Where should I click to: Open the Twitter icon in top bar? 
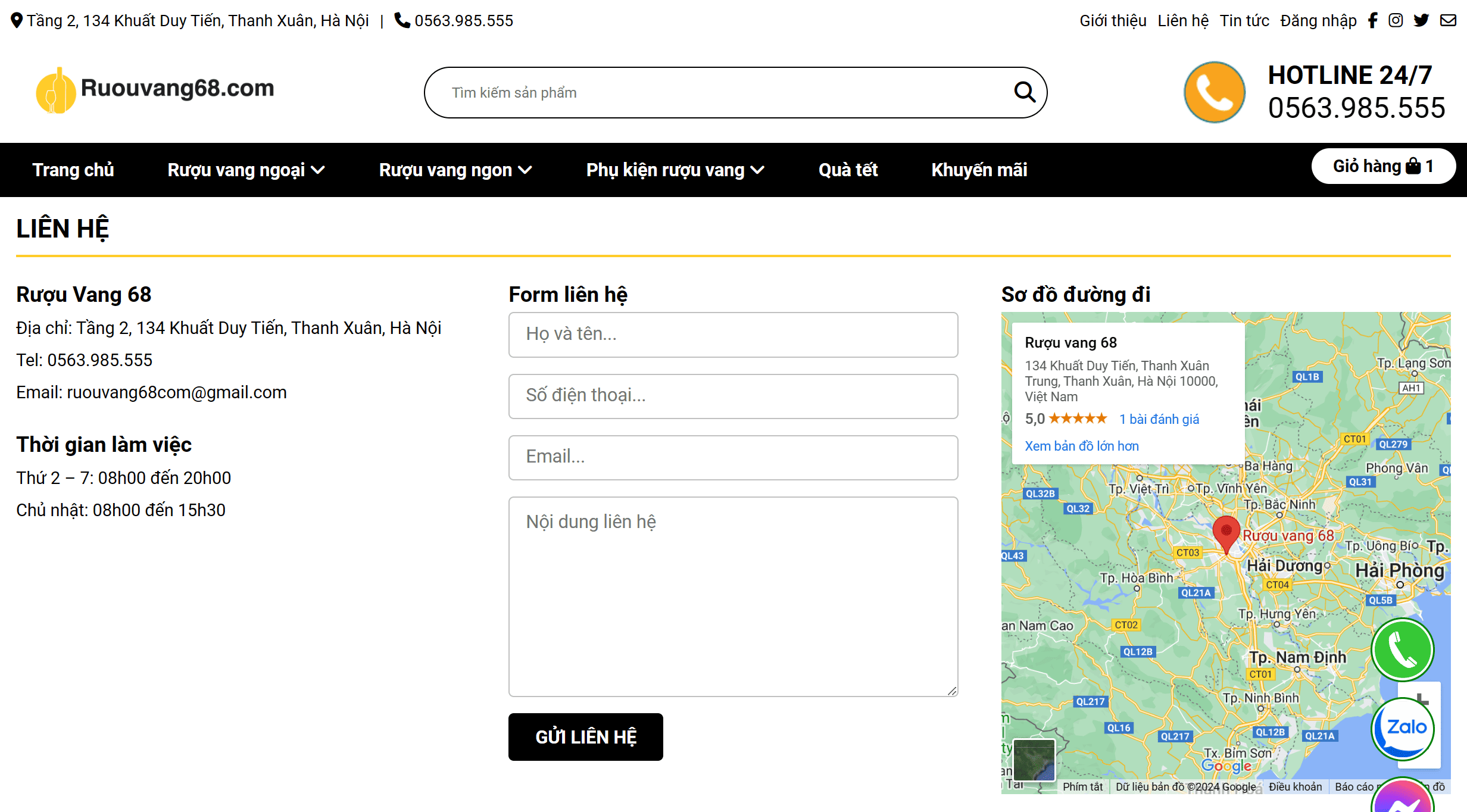click(x=1421, y=21)
